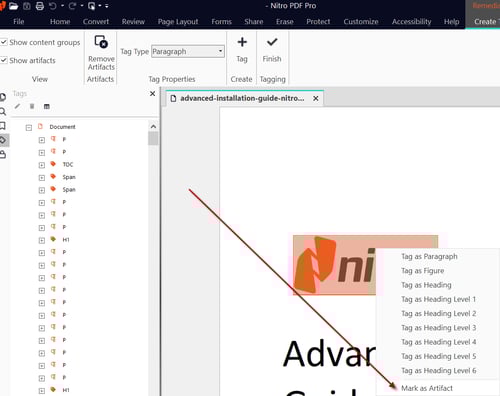Open select tool dropdown arrow
Image resolution: width=500 pixels, height=396 pixels.
(100, 6)
